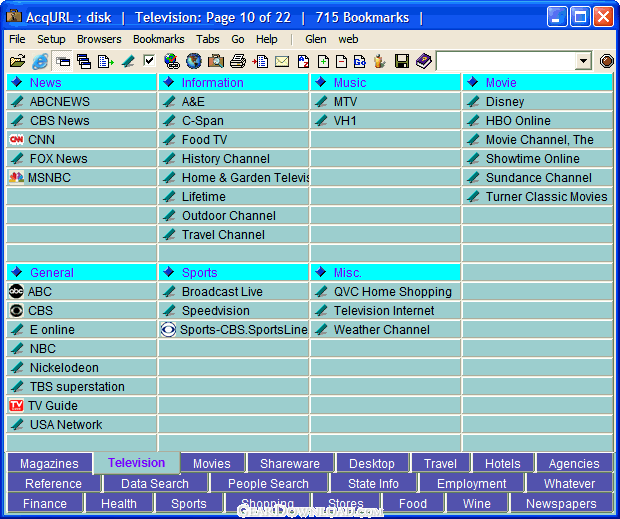Click the camera magnifier toolbar icon
The width and height of the screenshot is (620, 519).
click(216, 61)
